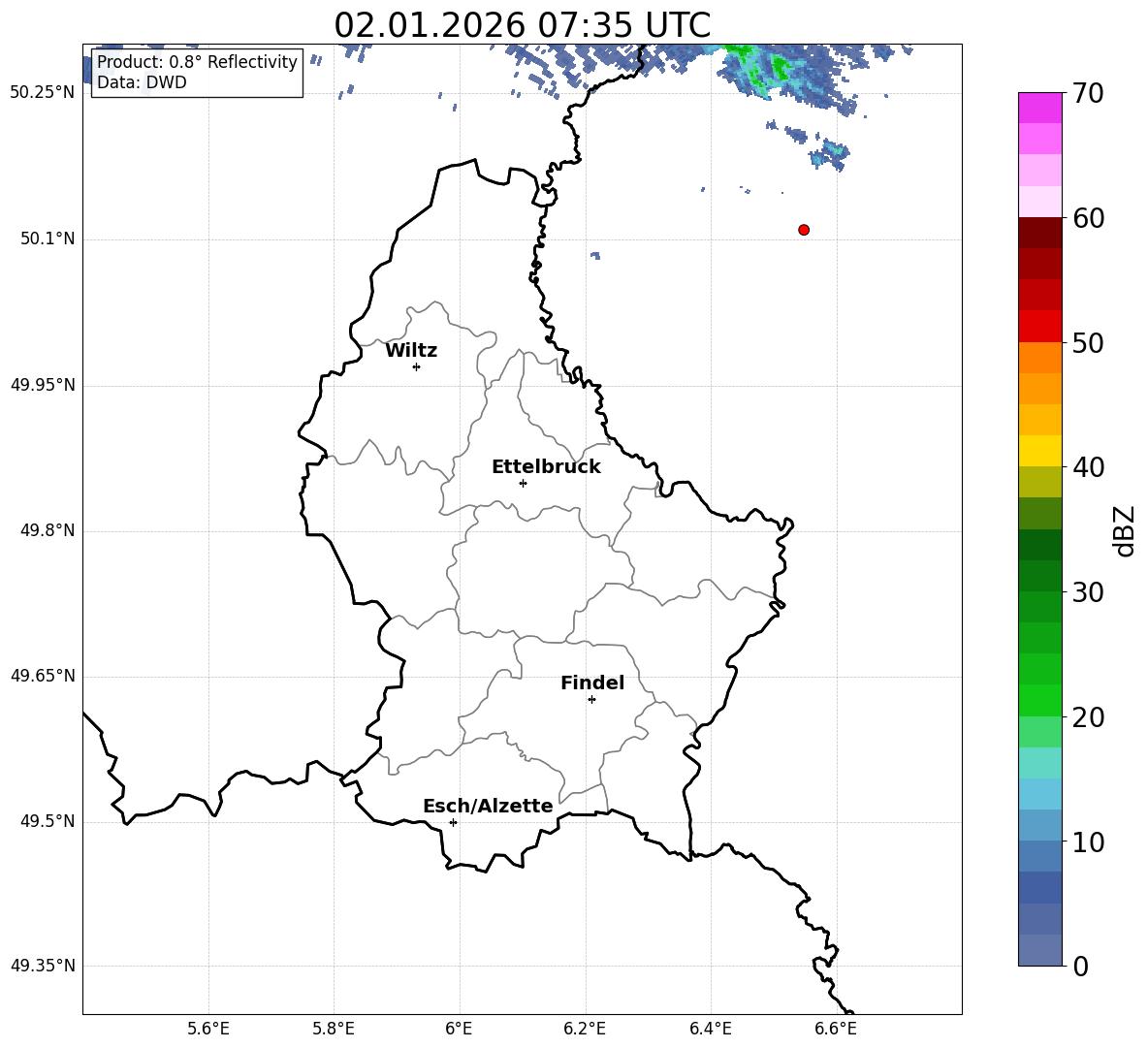The height and width of the screenshot is (1048, 1148).
Task: Click the 49.5°N latitude label
Action: [48, 821]
